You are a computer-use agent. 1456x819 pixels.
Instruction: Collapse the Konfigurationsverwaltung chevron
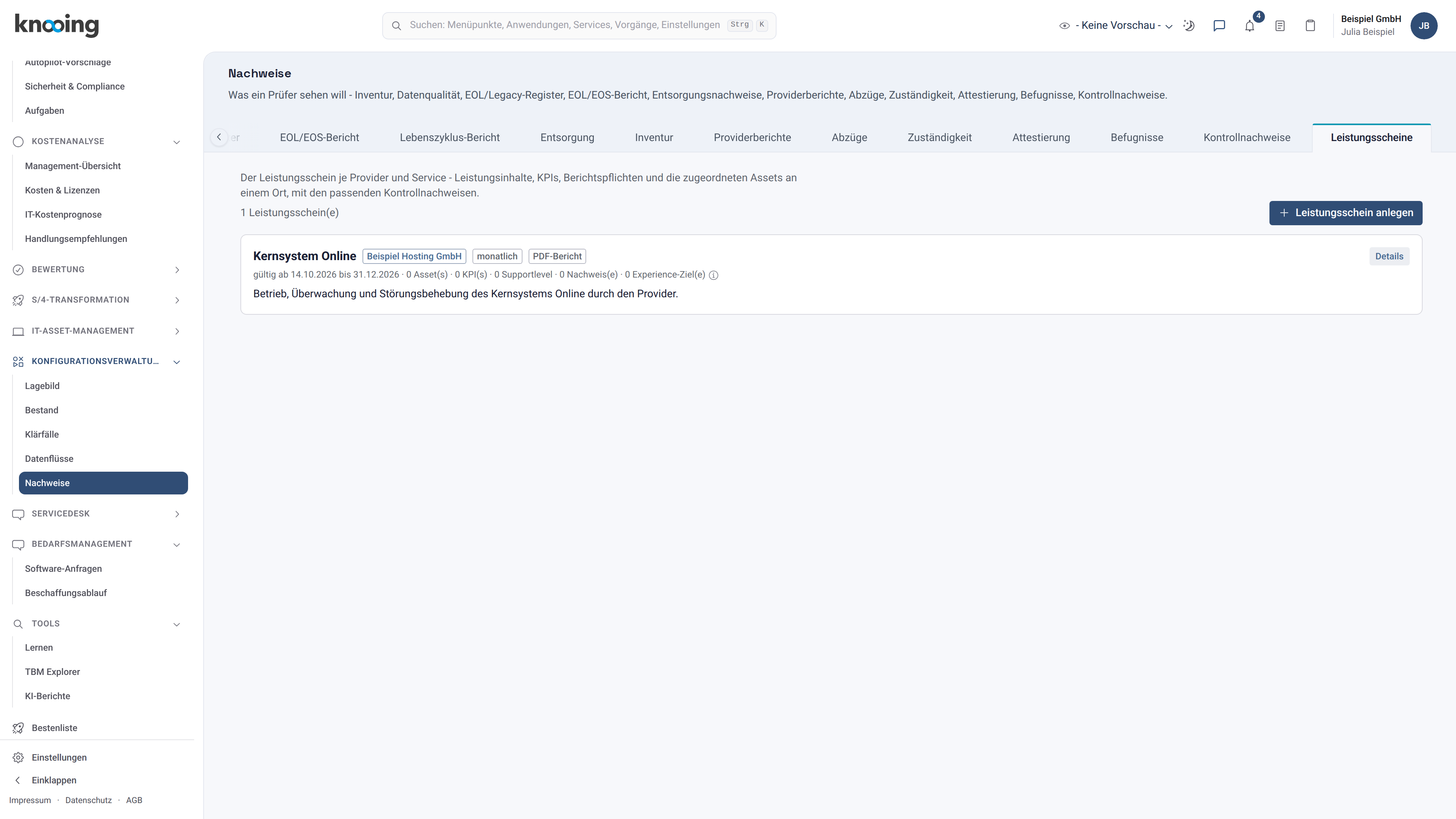pos(176,362)
